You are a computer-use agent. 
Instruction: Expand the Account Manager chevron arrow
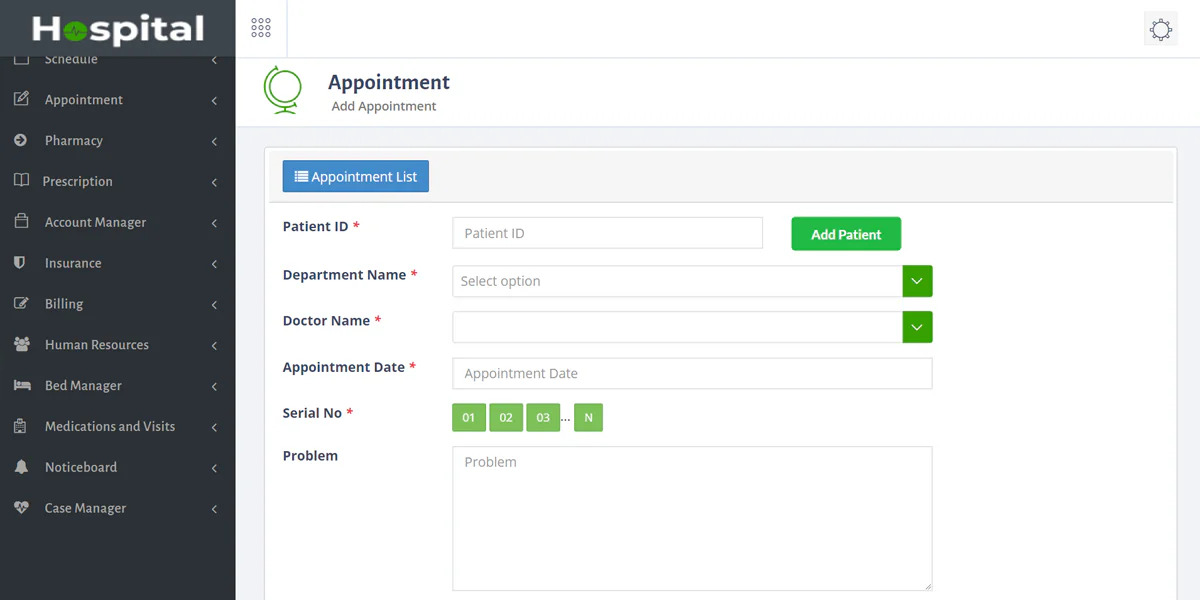(214, 223)
